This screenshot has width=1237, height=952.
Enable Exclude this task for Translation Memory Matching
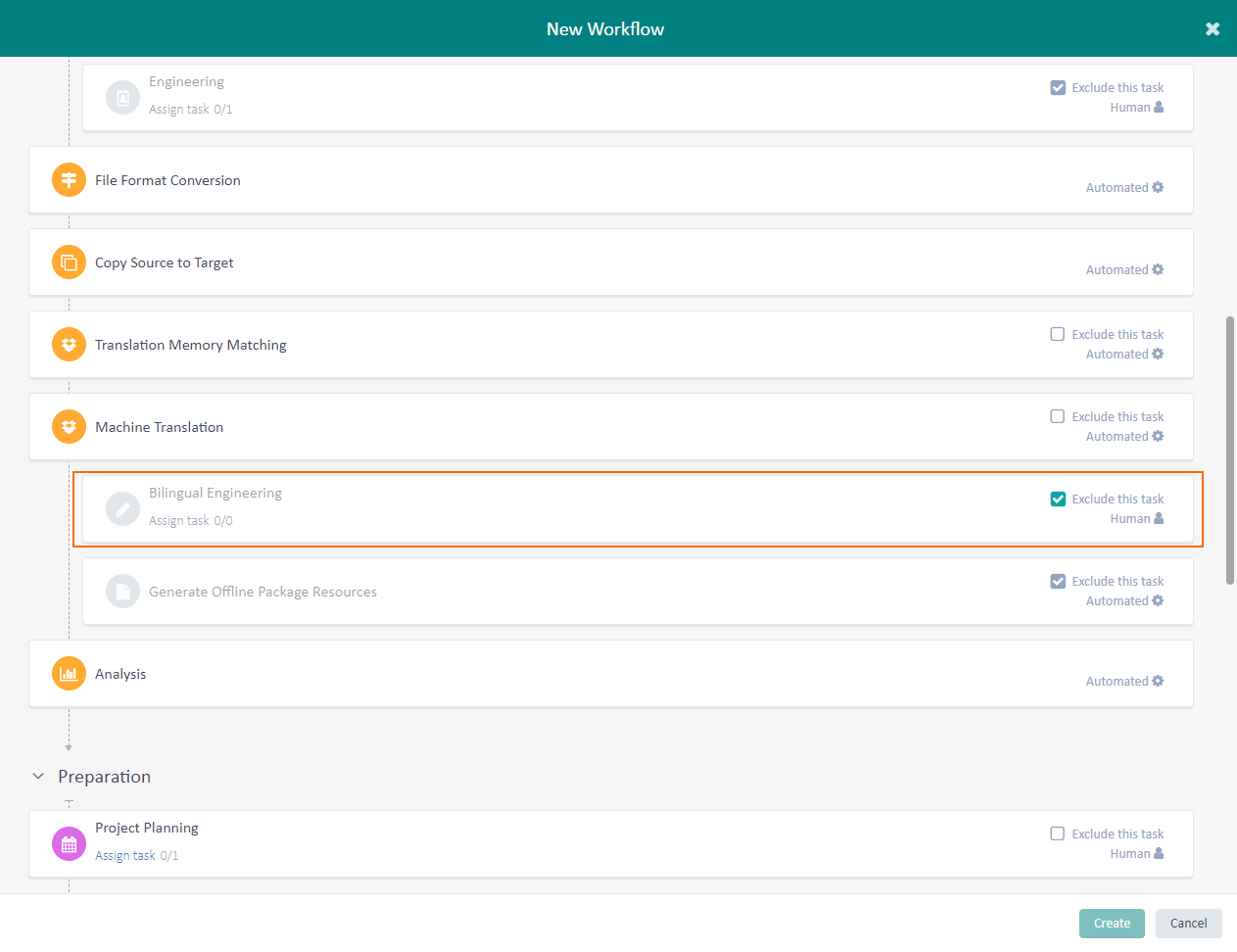point(1058,334)
